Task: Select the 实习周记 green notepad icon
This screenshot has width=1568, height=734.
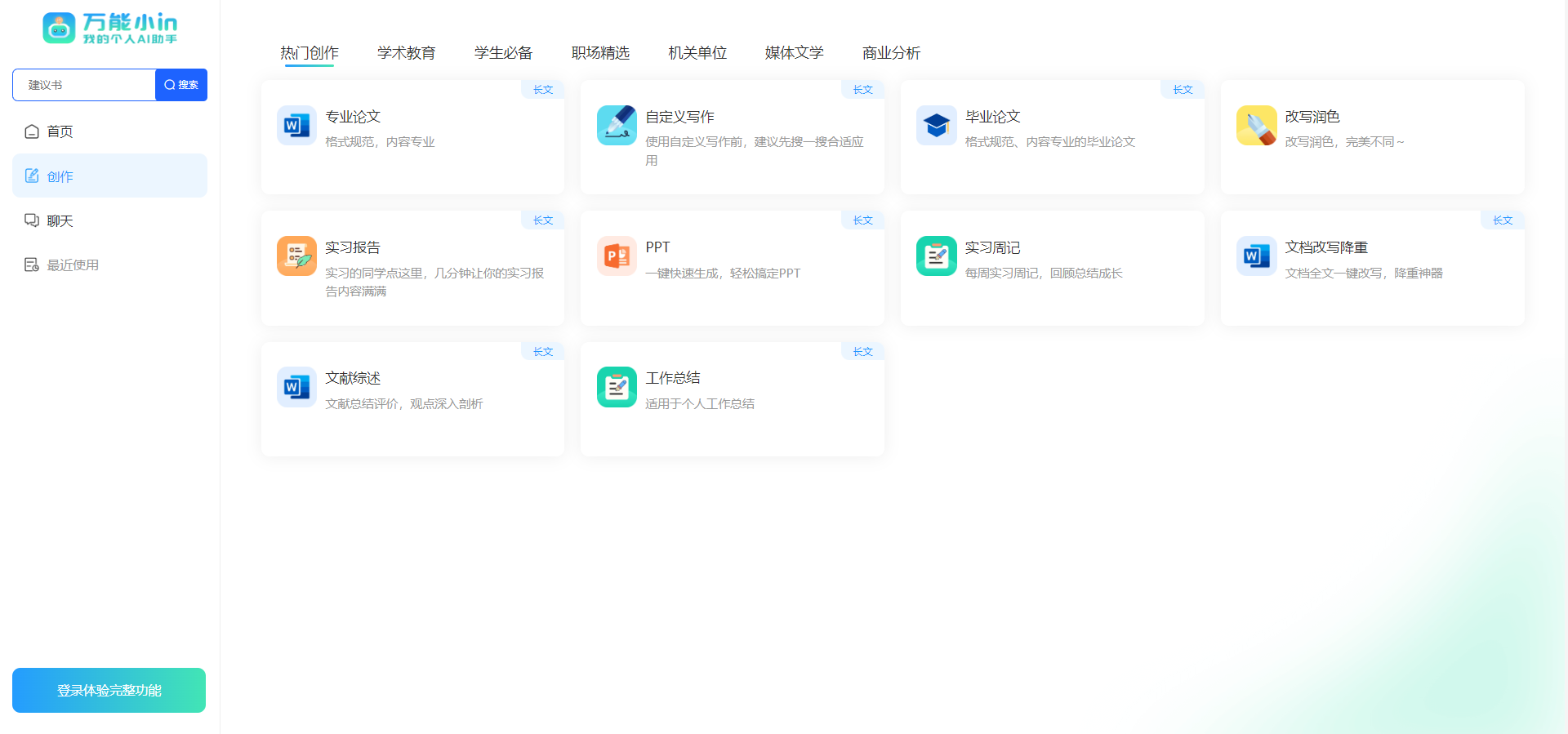Action: coord(936,256)
